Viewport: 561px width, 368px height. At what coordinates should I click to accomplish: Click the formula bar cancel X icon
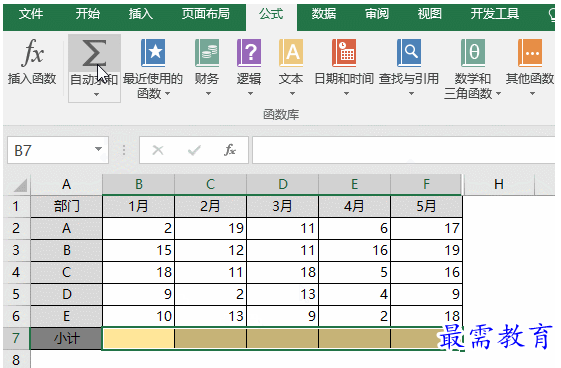pos(158,150)
